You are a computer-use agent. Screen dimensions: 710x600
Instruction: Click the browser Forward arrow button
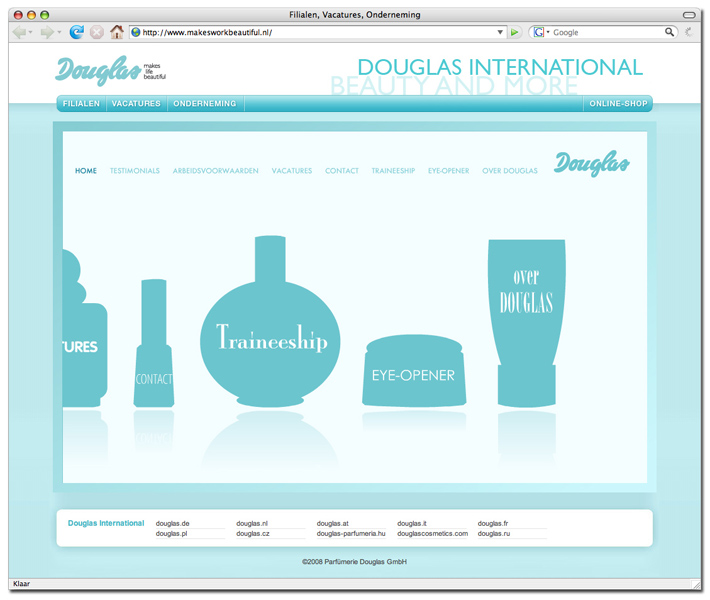coord(47,32)
